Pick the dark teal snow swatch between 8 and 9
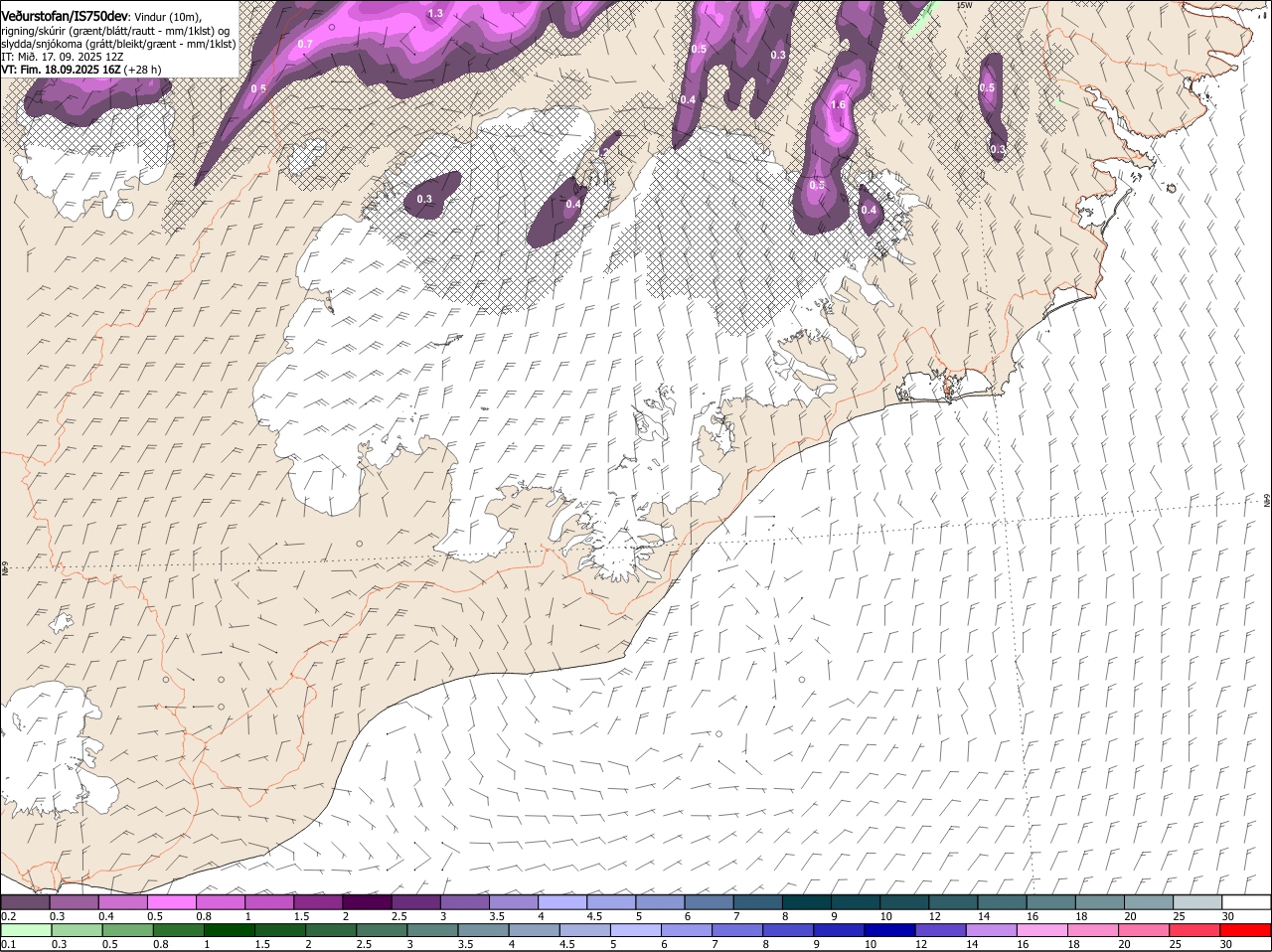The image size is (1272, 952). pos(806,902)
